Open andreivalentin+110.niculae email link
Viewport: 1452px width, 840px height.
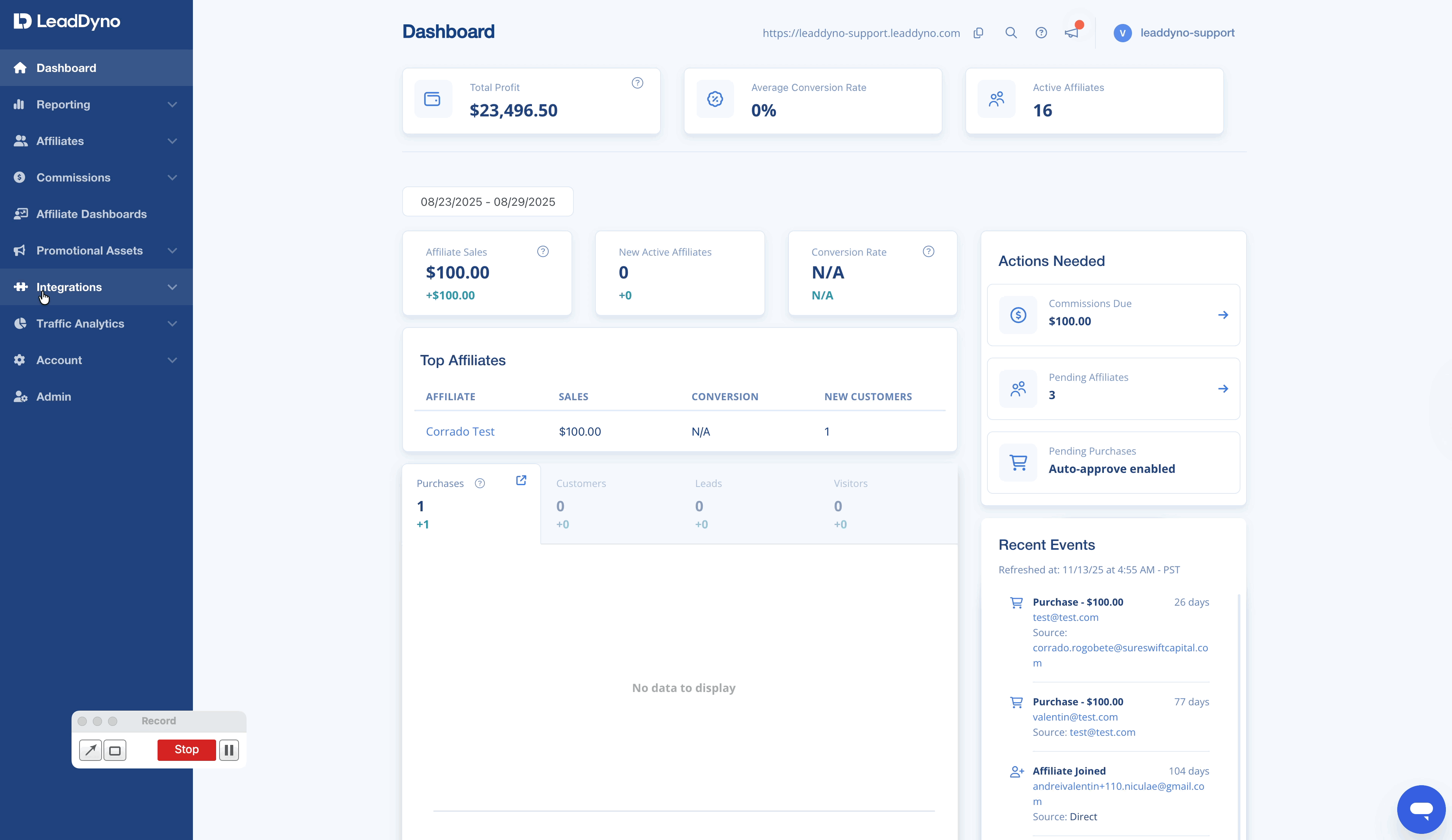point(1118,793)
